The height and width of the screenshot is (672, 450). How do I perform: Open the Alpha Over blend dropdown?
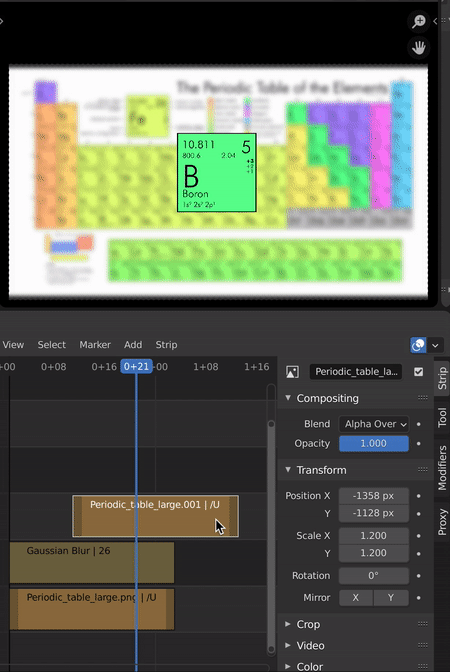(x=374, y=424)
